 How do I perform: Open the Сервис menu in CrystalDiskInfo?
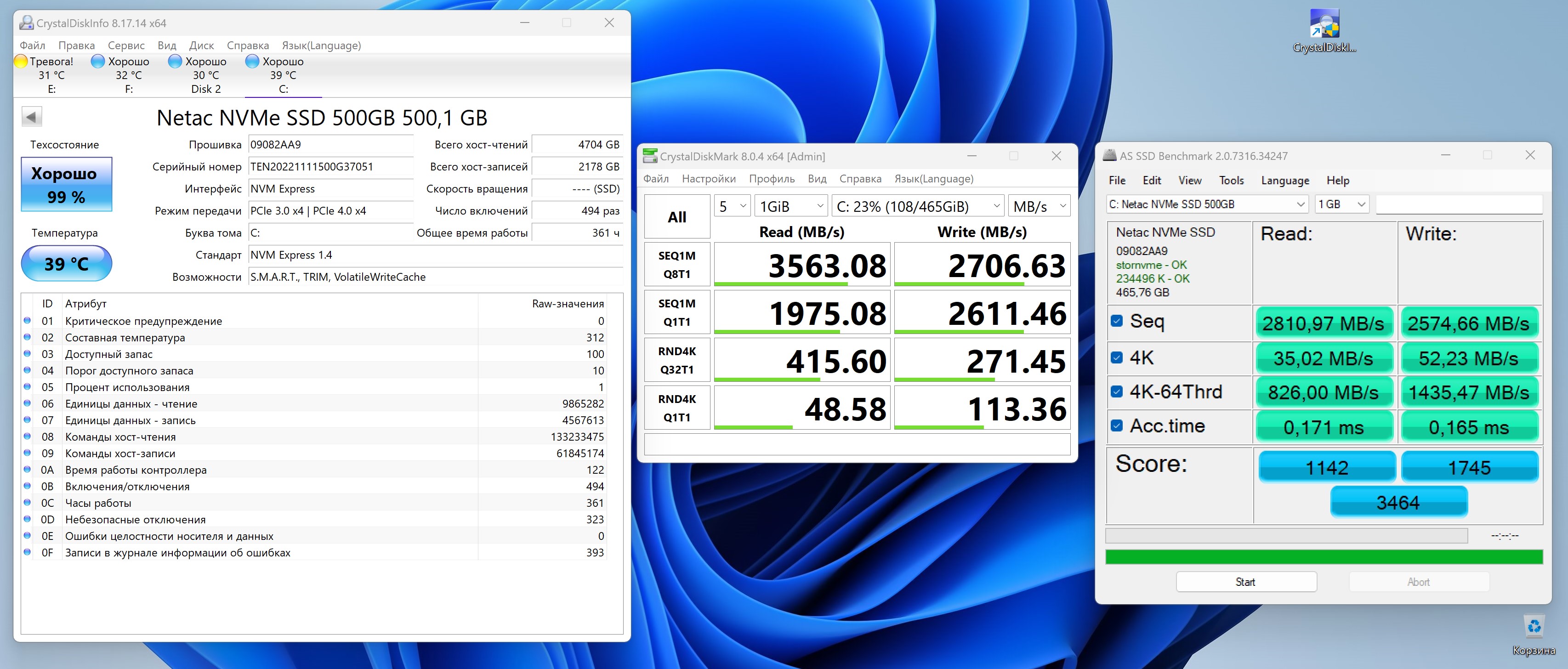(x=126, y=45)
